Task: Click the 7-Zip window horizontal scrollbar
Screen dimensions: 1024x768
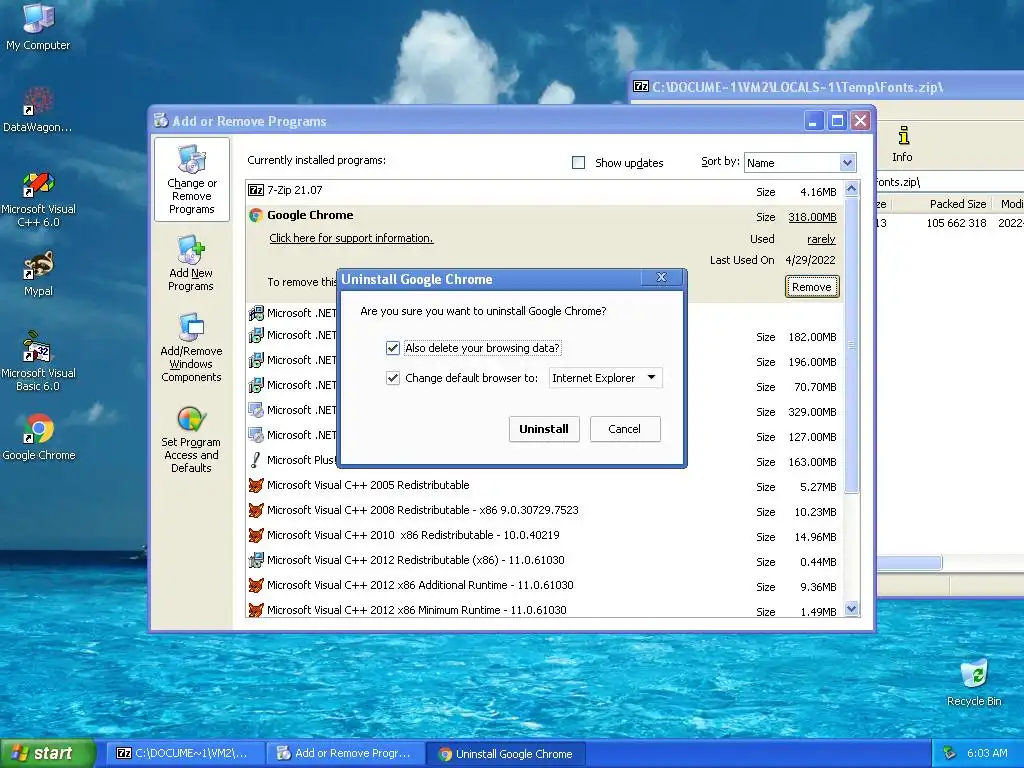Action: click(910, 562)
